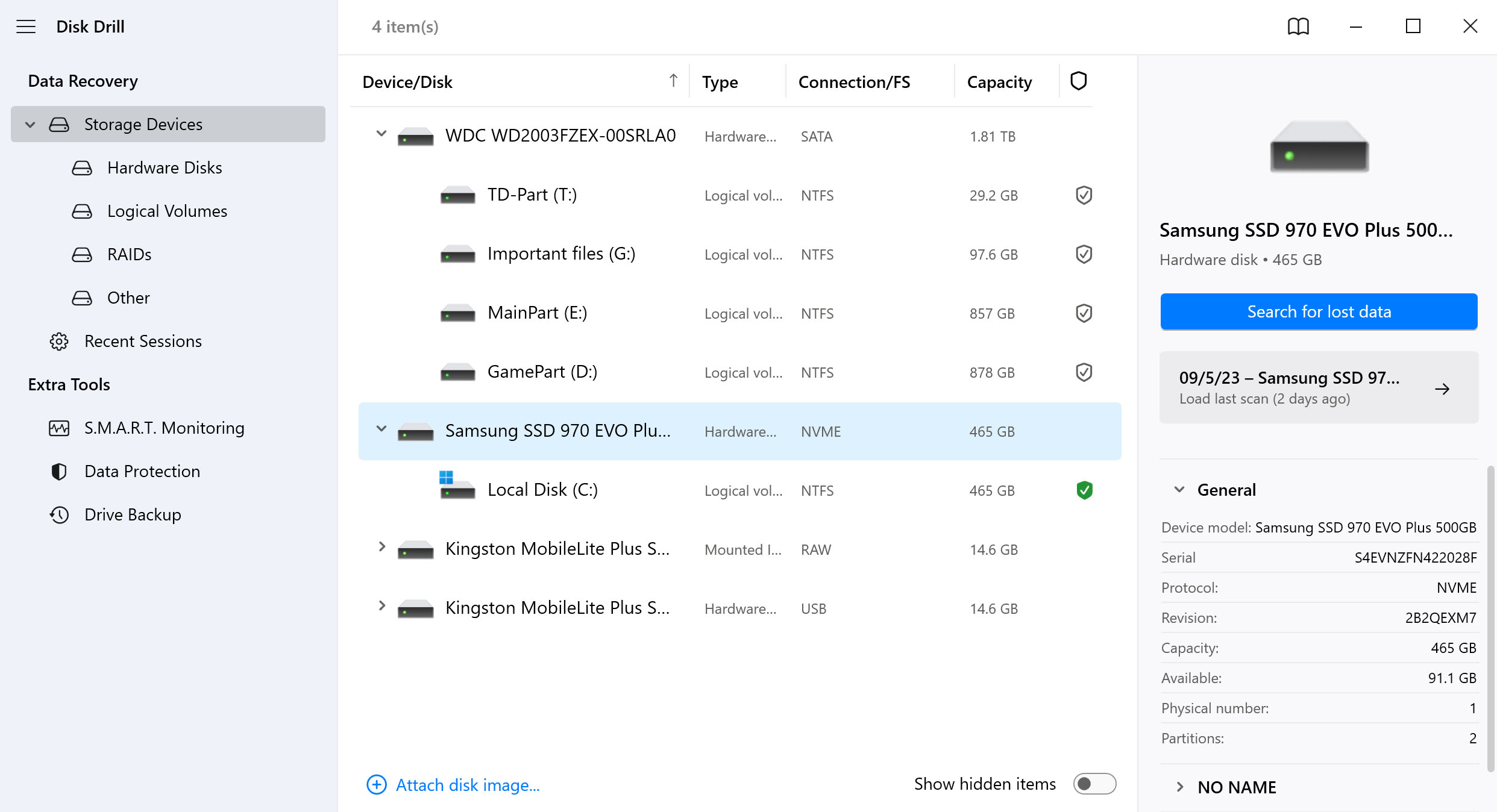This screenshot has height=812, width=1497.
Task: Click the S.M.A.R.T. Monitoring icon
Action: 59,428
